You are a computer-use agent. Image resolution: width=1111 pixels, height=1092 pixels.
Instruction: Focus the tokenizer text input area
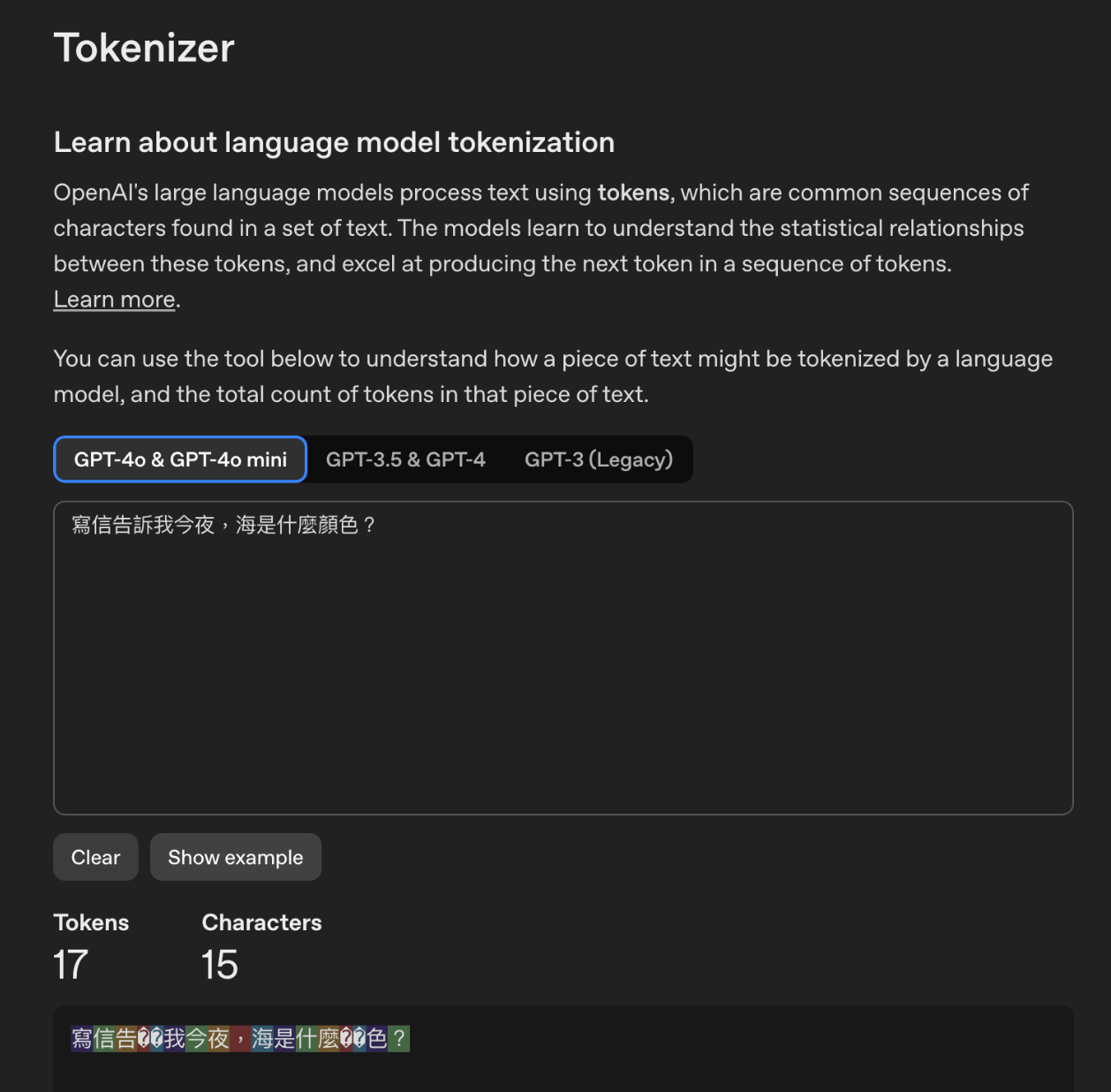tap(563, 658)
